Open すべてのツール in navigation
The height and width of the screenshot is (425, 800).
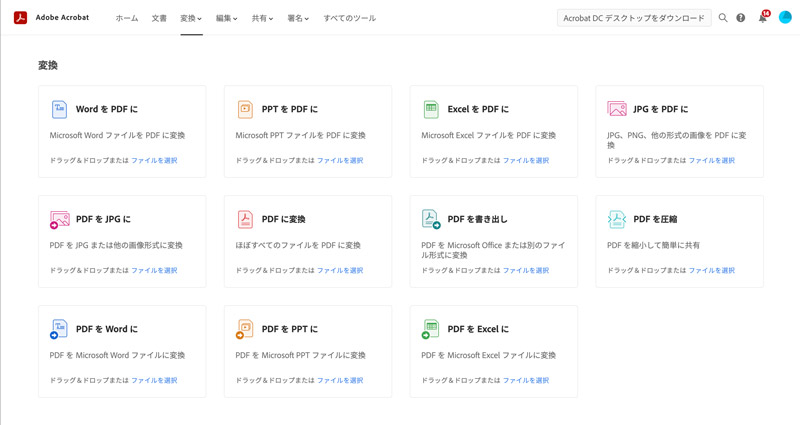point(349,18)
